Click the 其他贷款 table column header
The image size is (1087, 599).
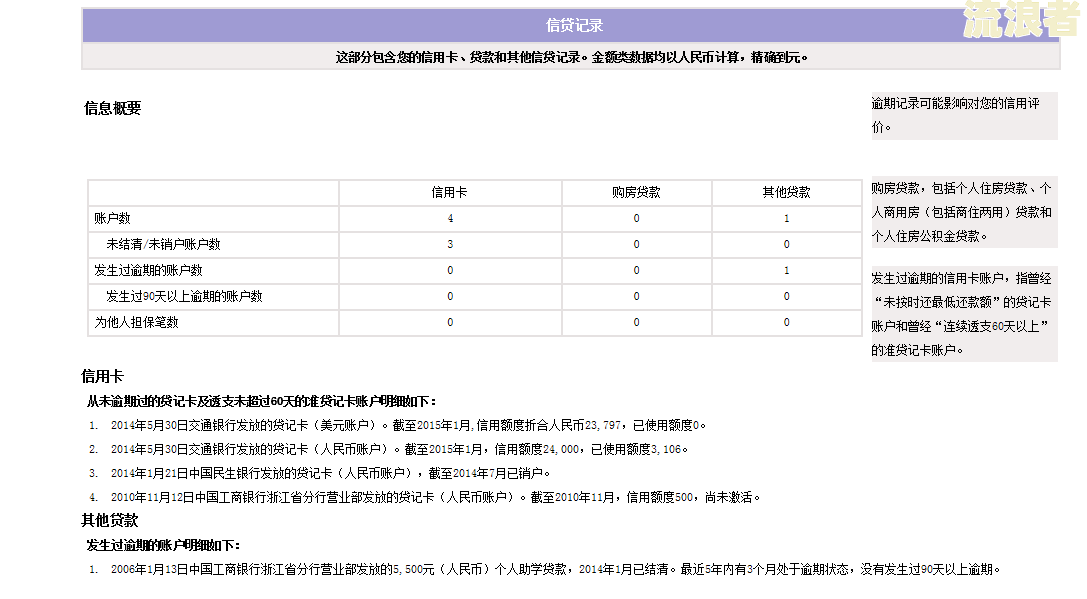click(786, 193)
